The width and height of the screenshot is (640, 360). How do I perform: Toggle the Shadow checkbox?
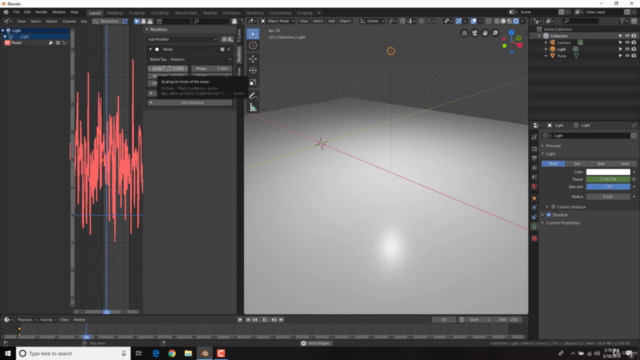549,215
